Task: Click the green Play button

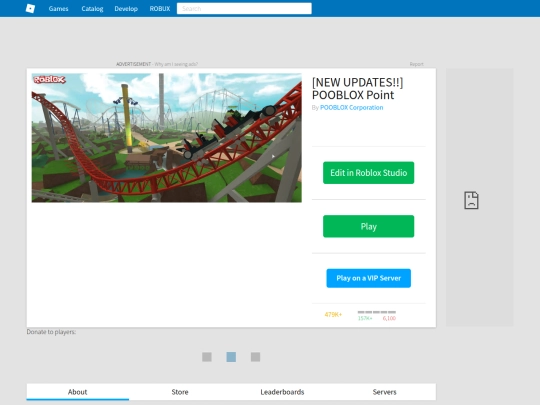Action: pos(368,226)
